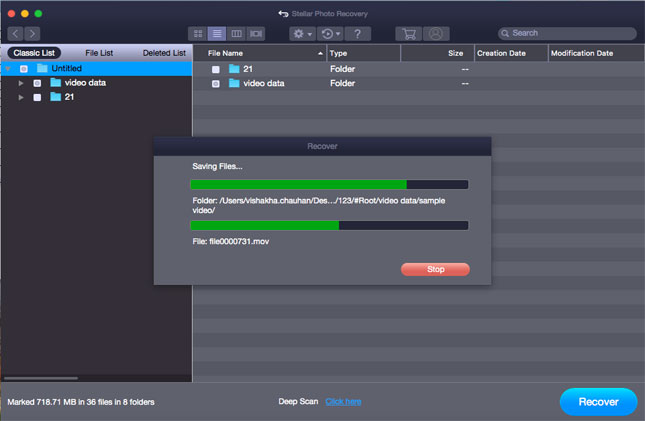Switch to list view
The width and height of the screenshot is (645, 421).
pyautogui.click(x=217, y=34)
